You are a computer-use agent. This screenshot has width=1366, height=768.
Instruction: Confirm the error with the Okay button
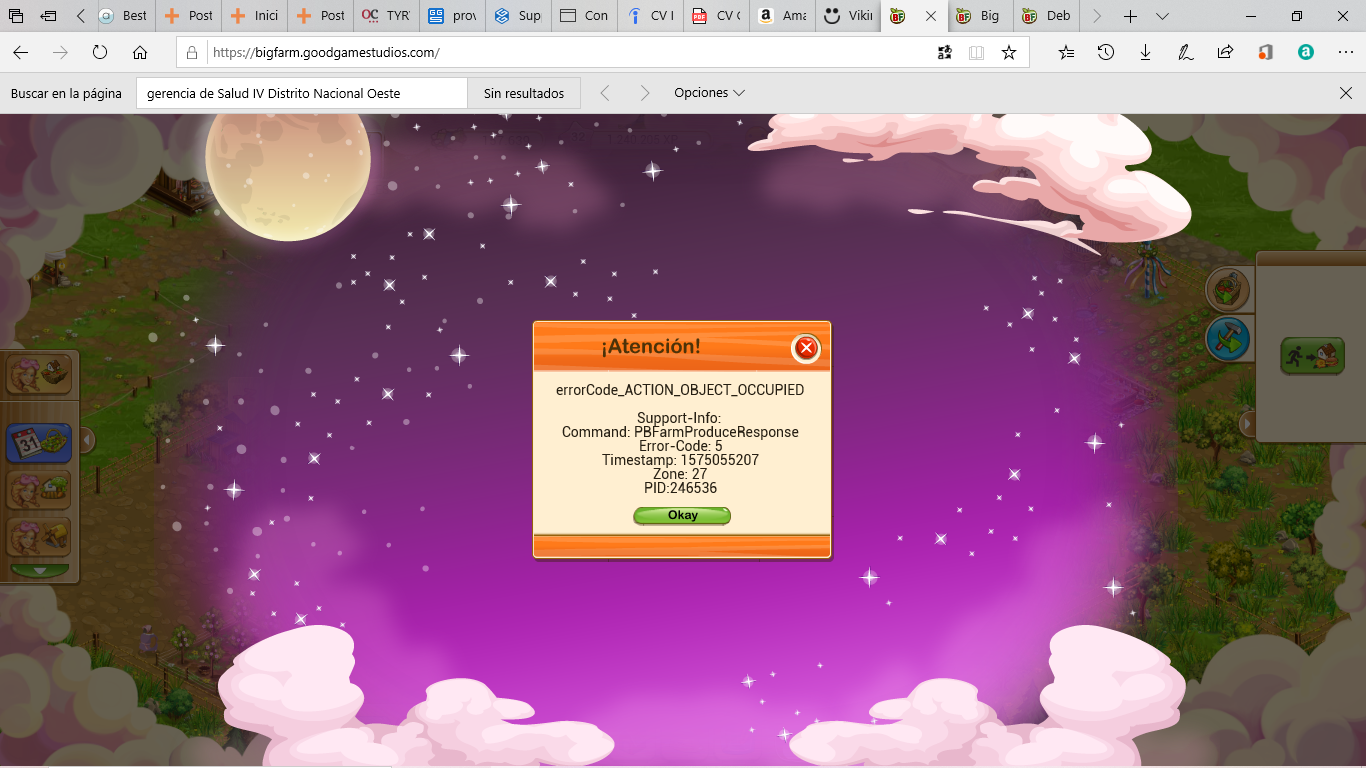tap(682, 516)
